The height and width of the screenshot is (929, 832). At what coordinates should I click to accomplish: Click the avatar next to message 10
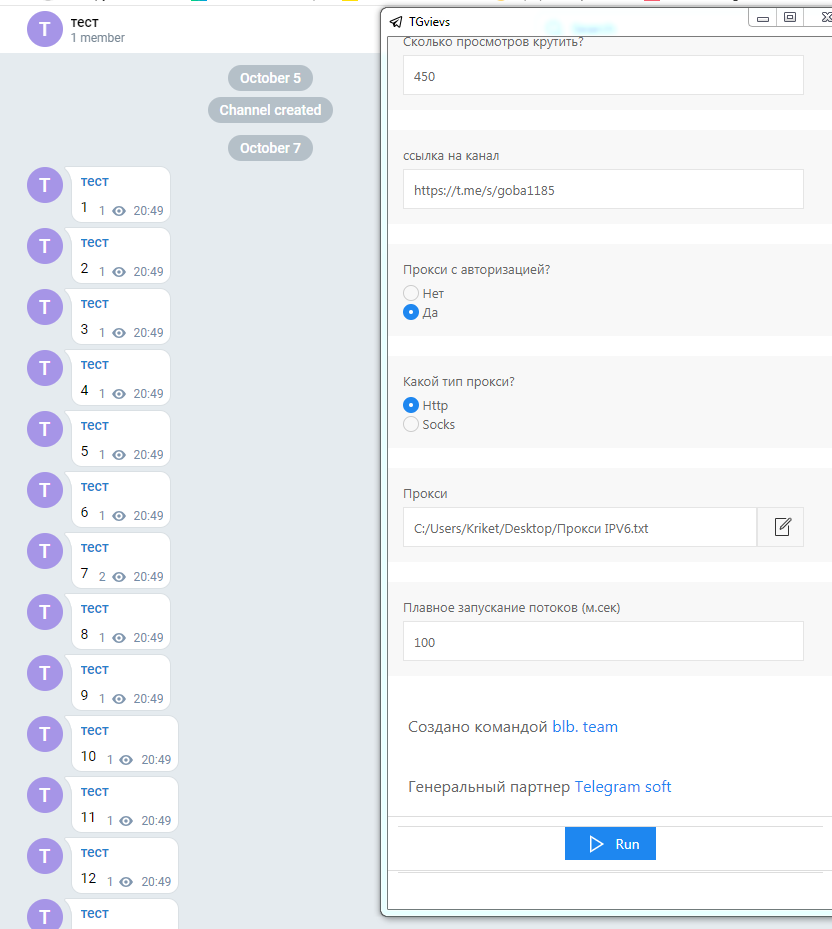pyautogui.click(x=45, y=735)
